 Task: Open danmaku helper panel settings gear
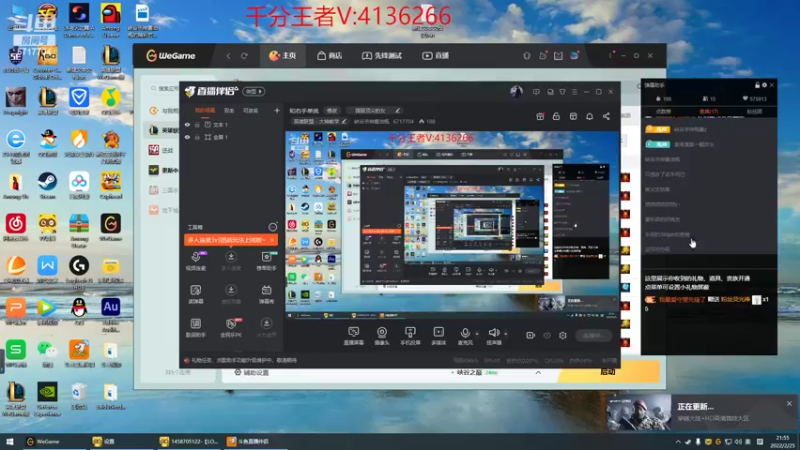point(764,85)
